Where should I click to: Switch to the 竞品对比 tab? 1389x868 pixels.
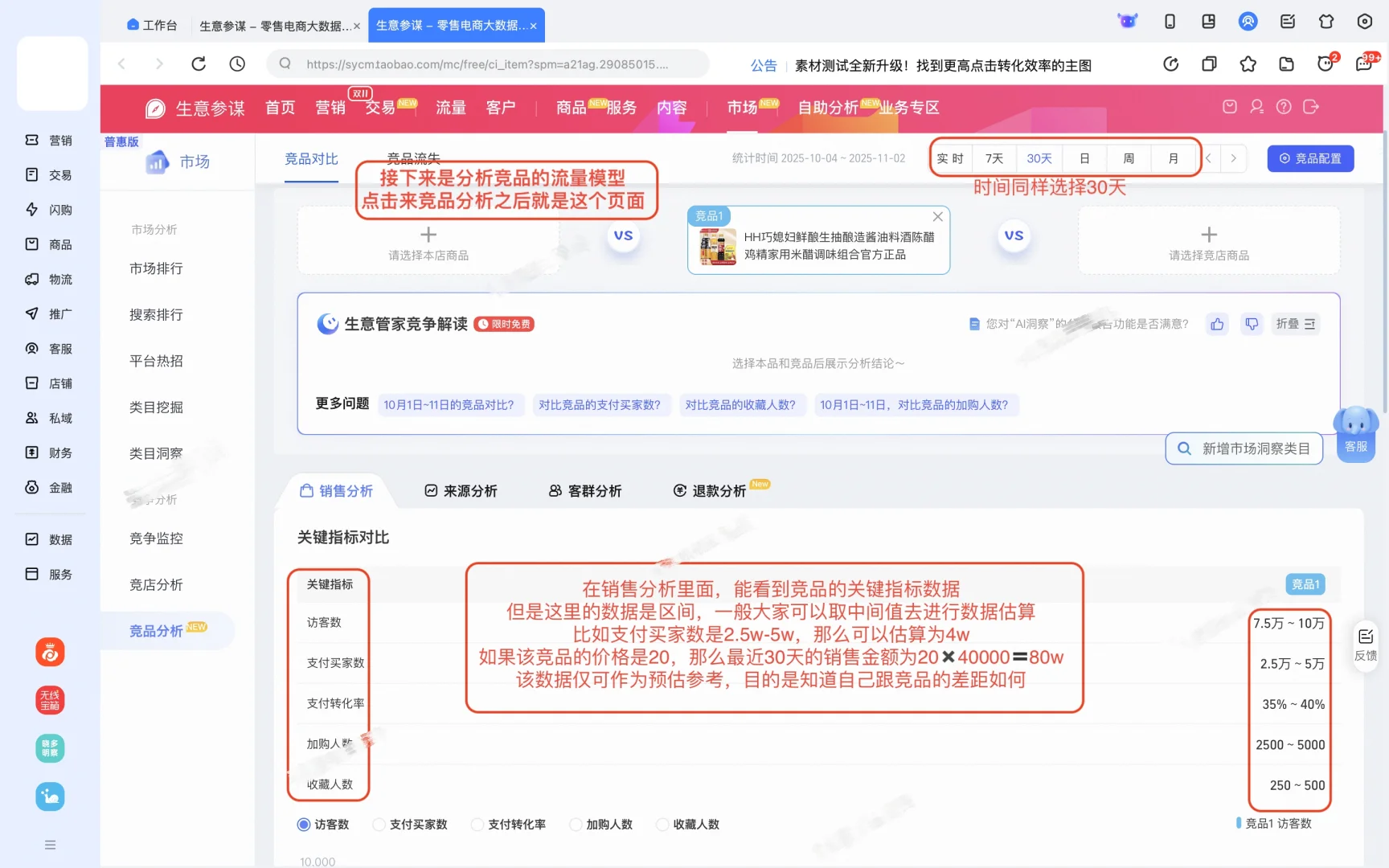point(312,159)
